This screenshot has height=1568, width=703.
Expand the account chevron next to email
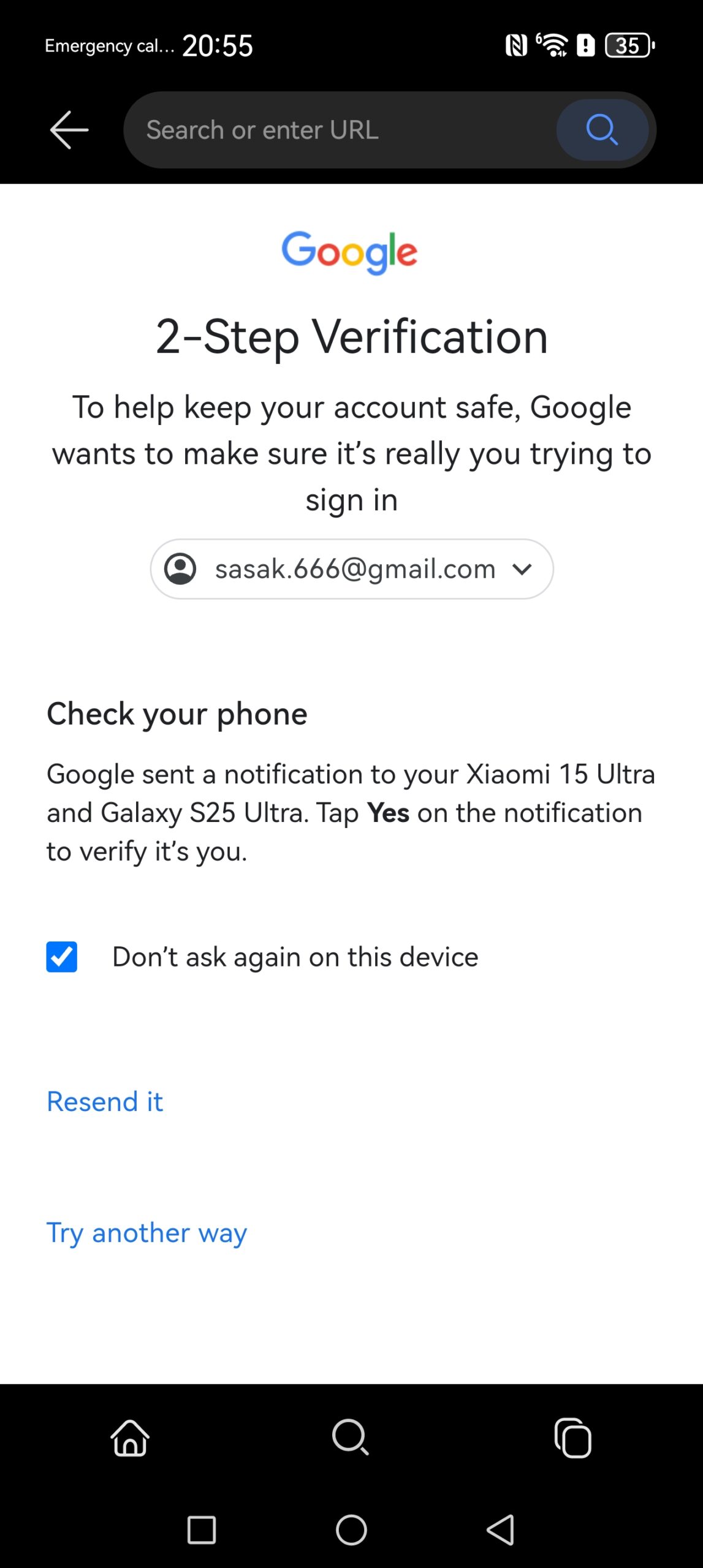[522, 569]
